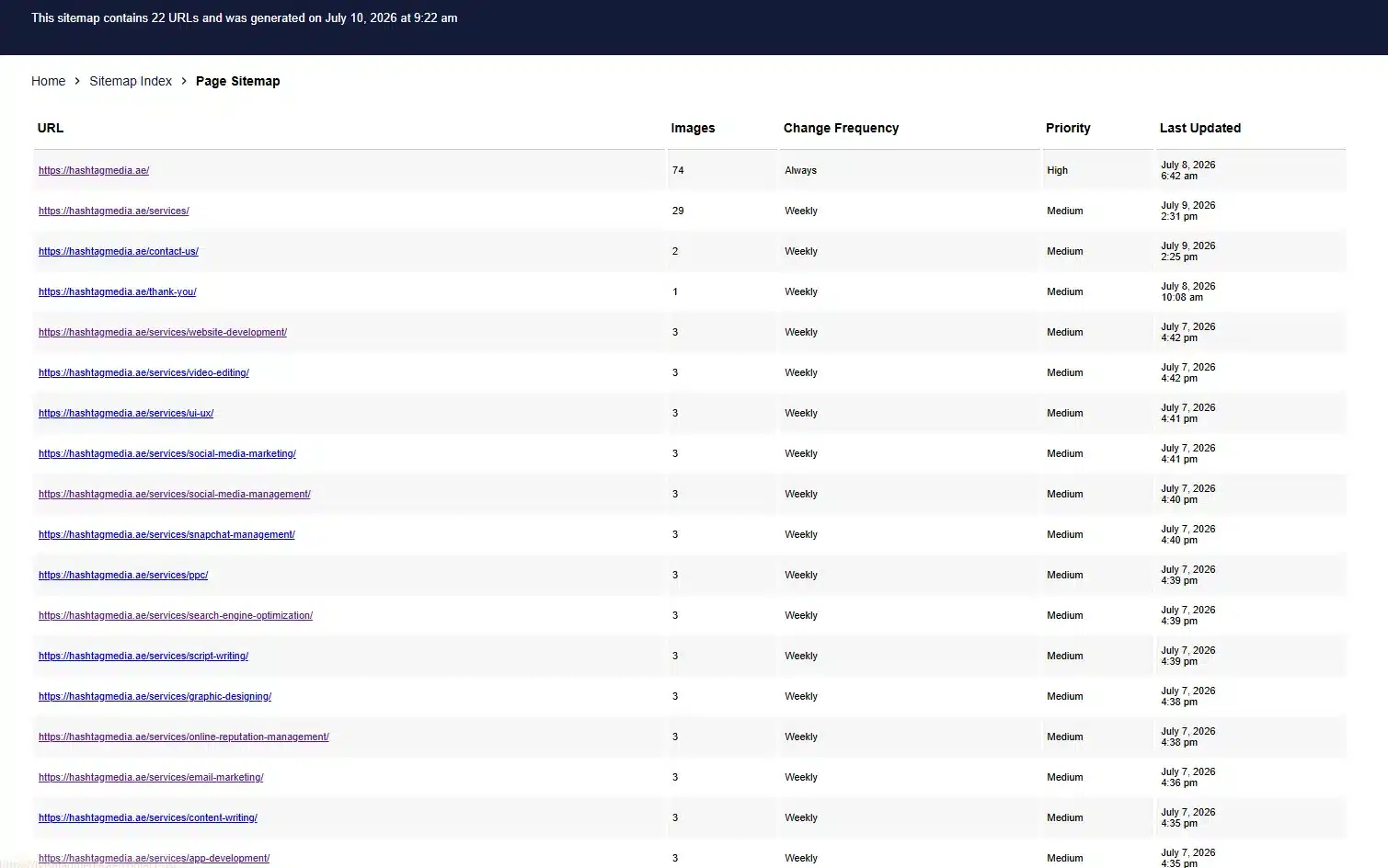Click Weekly frequency in the contact-us row
The image size is (1388, 868).
[801, 251]
